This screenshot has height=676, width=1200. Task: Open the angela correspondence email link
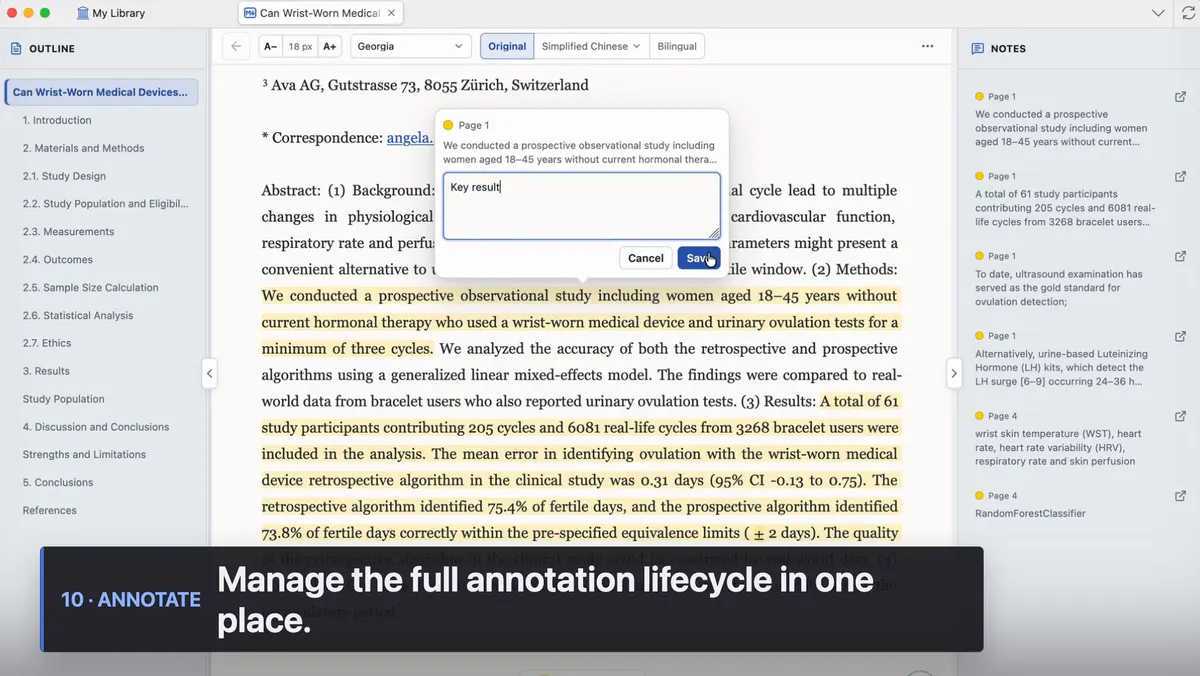[x=410, y=138]
